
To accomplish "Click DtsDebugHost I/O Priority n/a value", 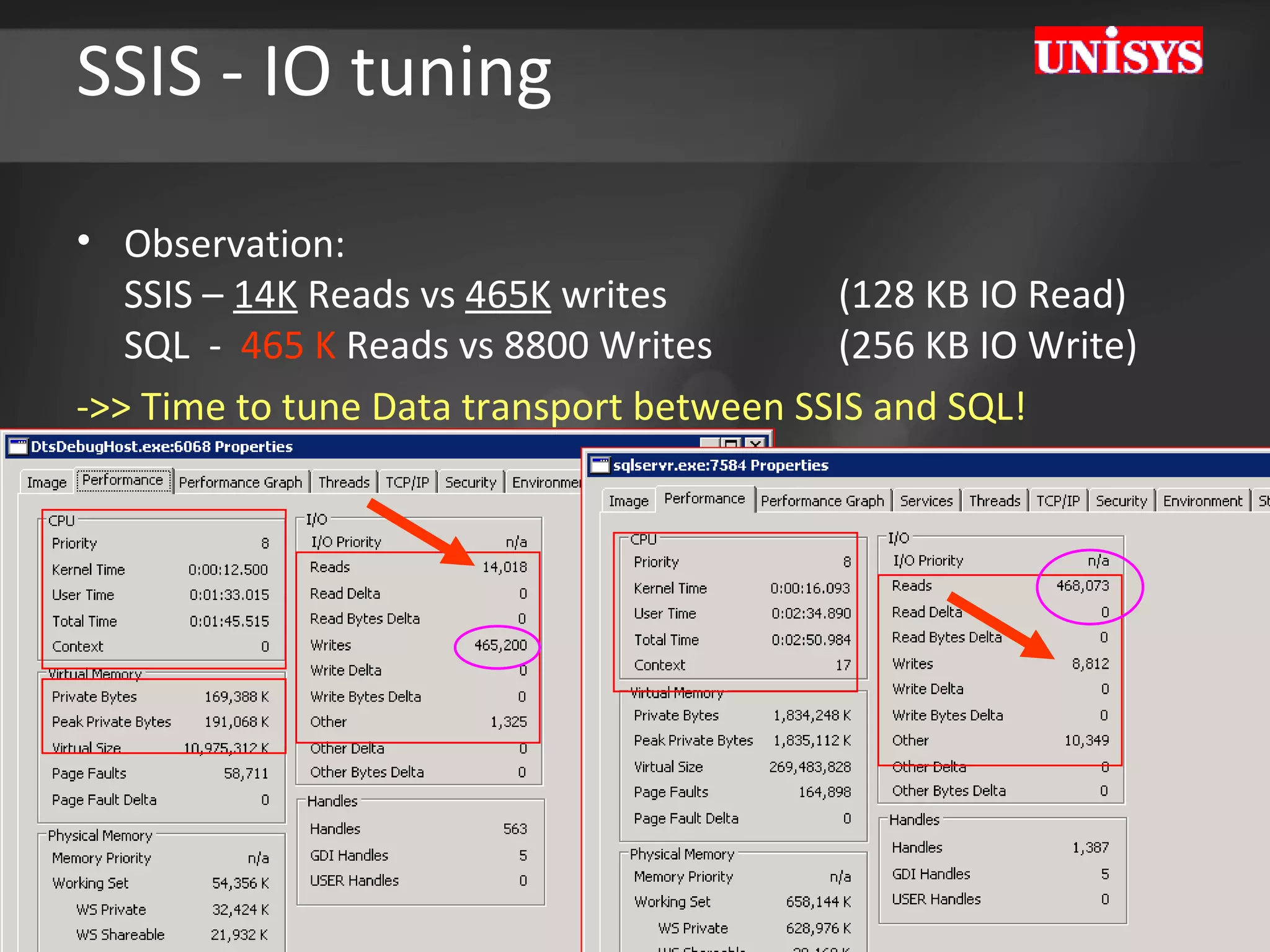I will (516, 542).
